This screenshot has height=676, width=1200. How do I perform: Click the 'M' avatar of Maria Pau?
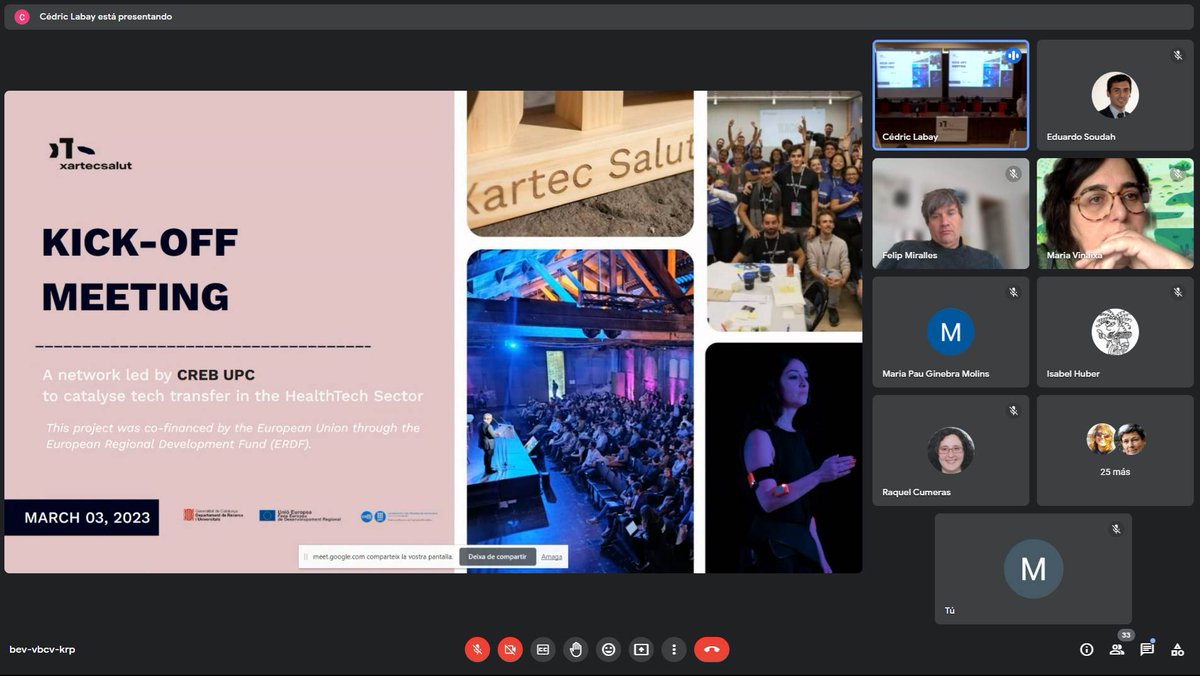point(950,332)
